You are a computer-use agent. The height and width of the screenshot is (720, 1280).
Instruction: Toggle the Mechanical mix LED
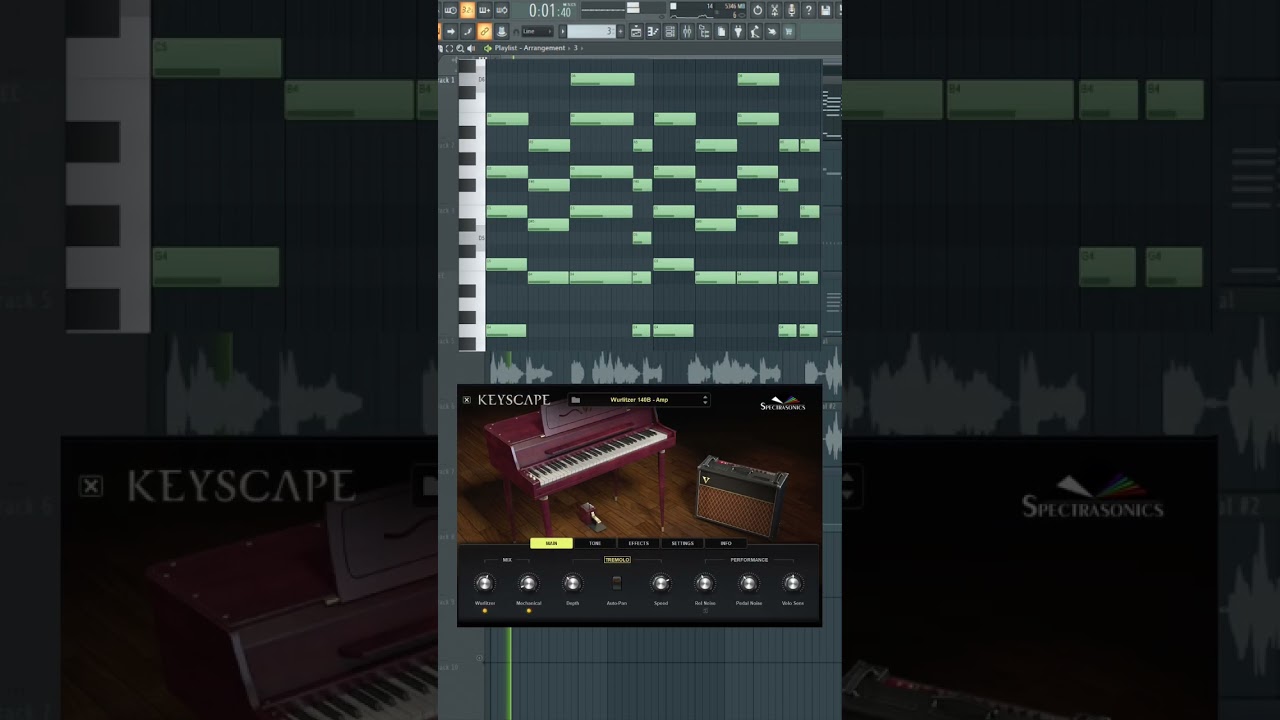529,611
